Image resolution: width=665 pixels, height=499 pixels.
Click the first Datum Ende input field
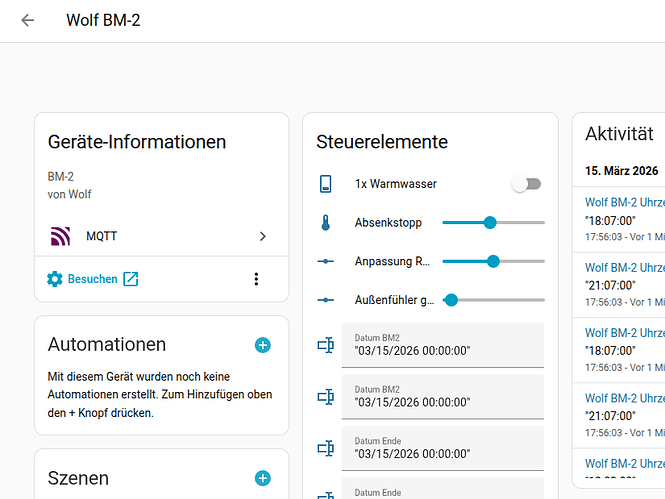tap(442, 448)
